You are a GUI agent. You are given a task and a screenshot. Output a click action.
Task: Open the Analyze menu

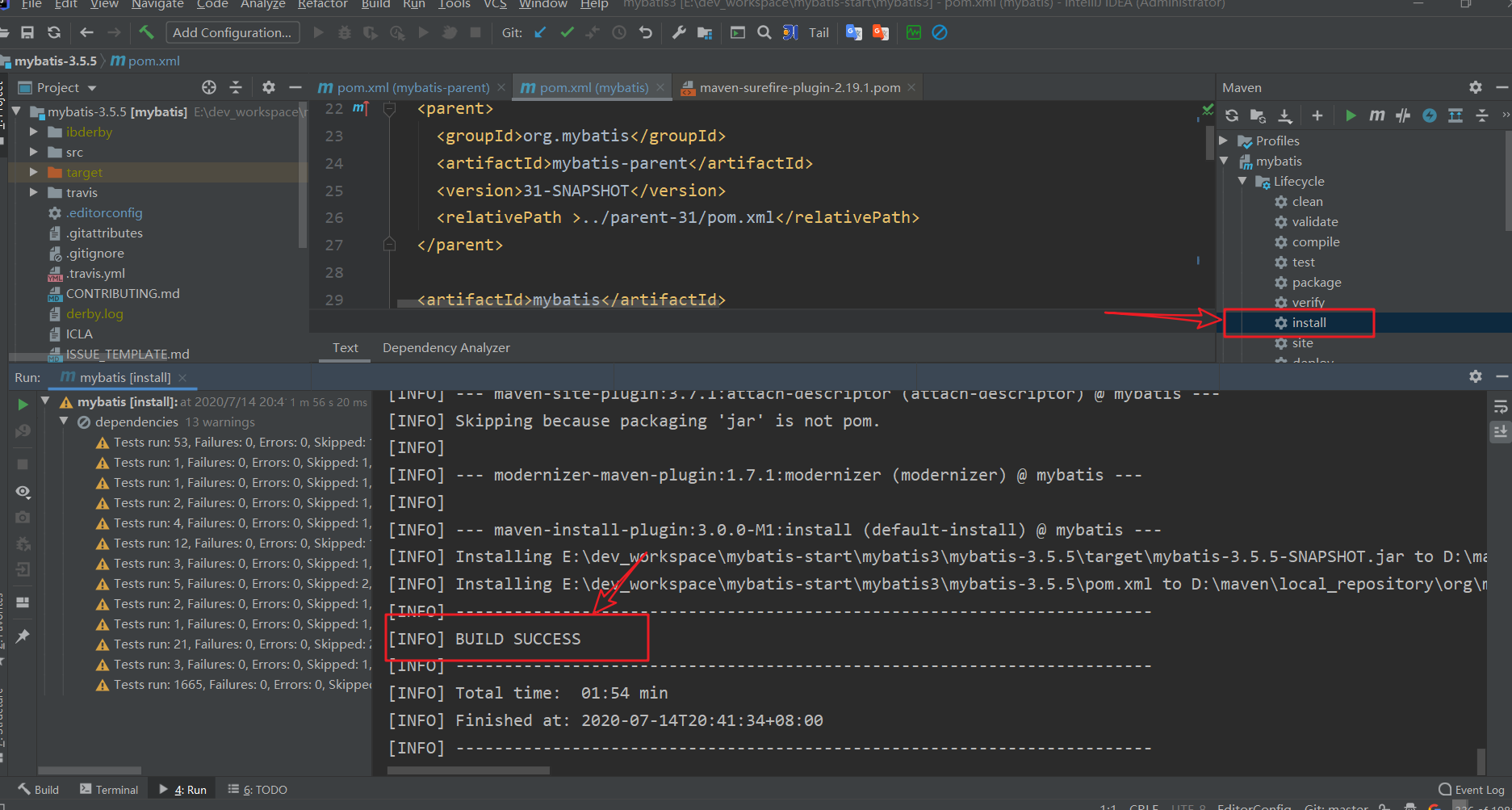point(262,5)
